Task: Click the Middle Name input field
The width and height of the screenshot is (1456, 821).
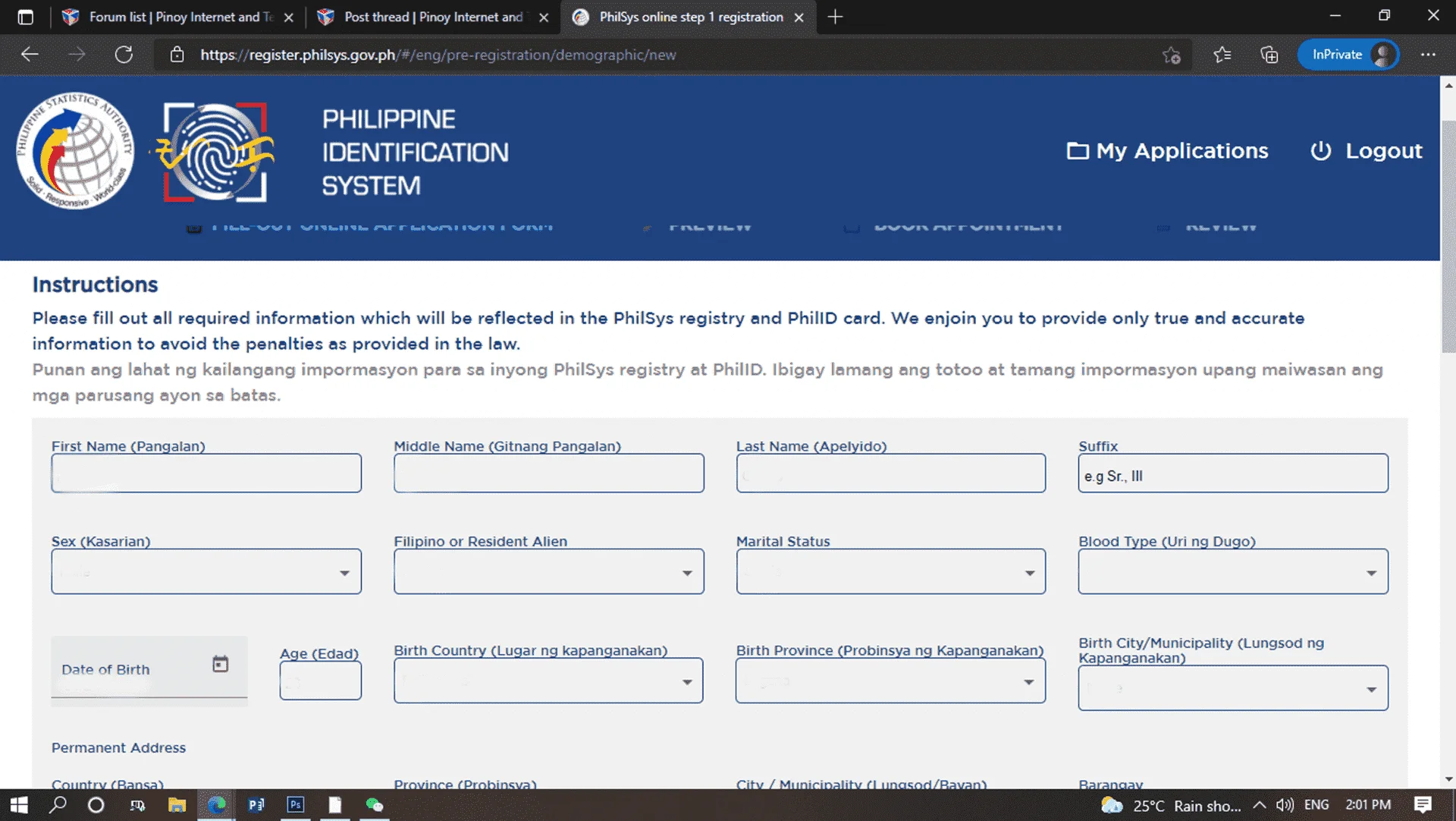Action: (549, 473)
